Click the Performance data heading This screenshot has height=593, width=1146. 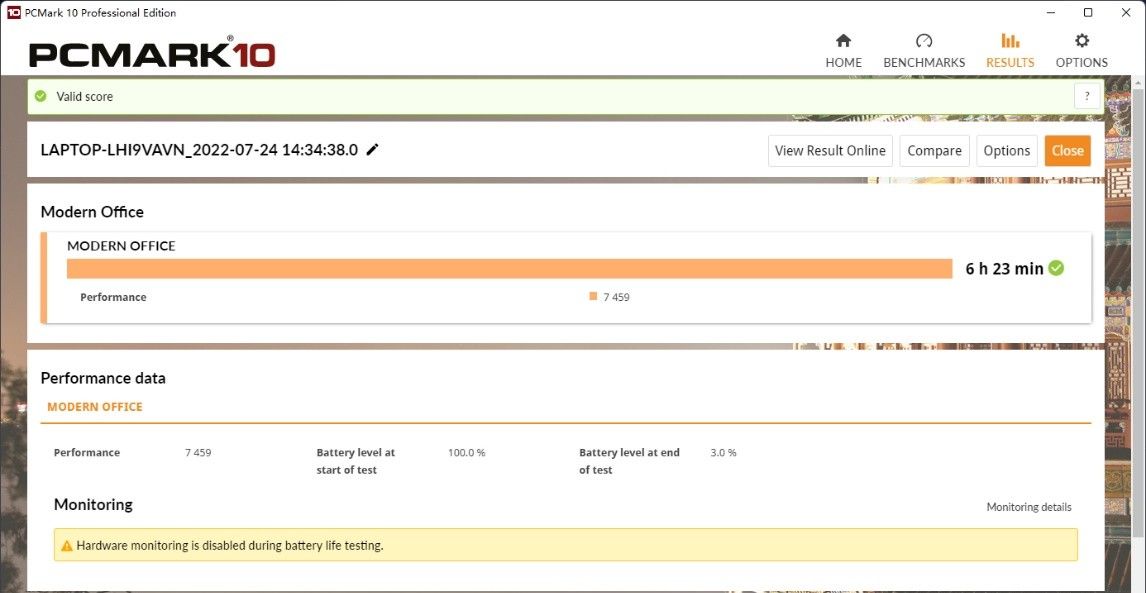point(103,378)
